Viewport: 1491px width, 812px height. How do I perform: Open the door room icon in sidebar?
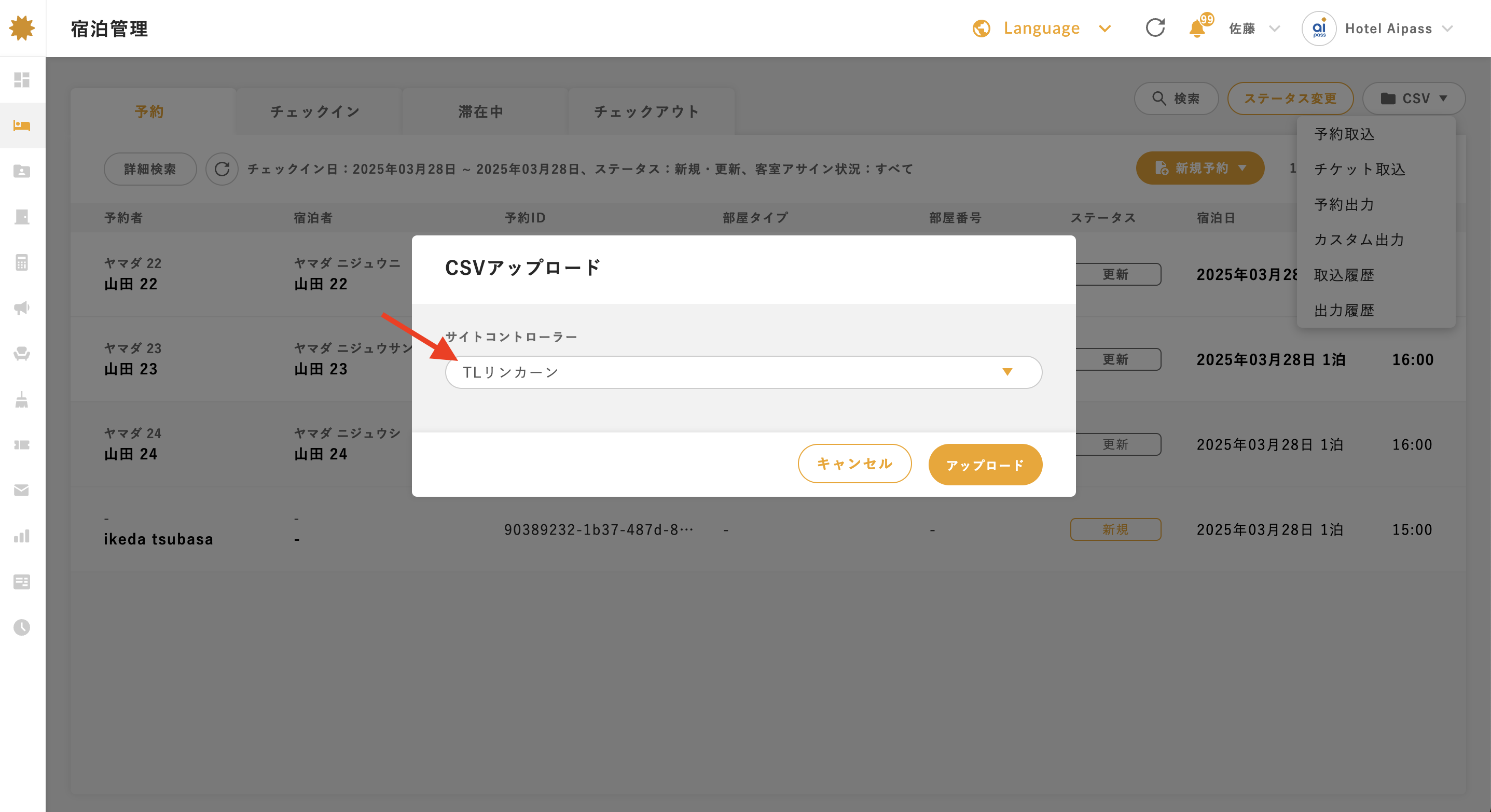(x=22, y=217)
